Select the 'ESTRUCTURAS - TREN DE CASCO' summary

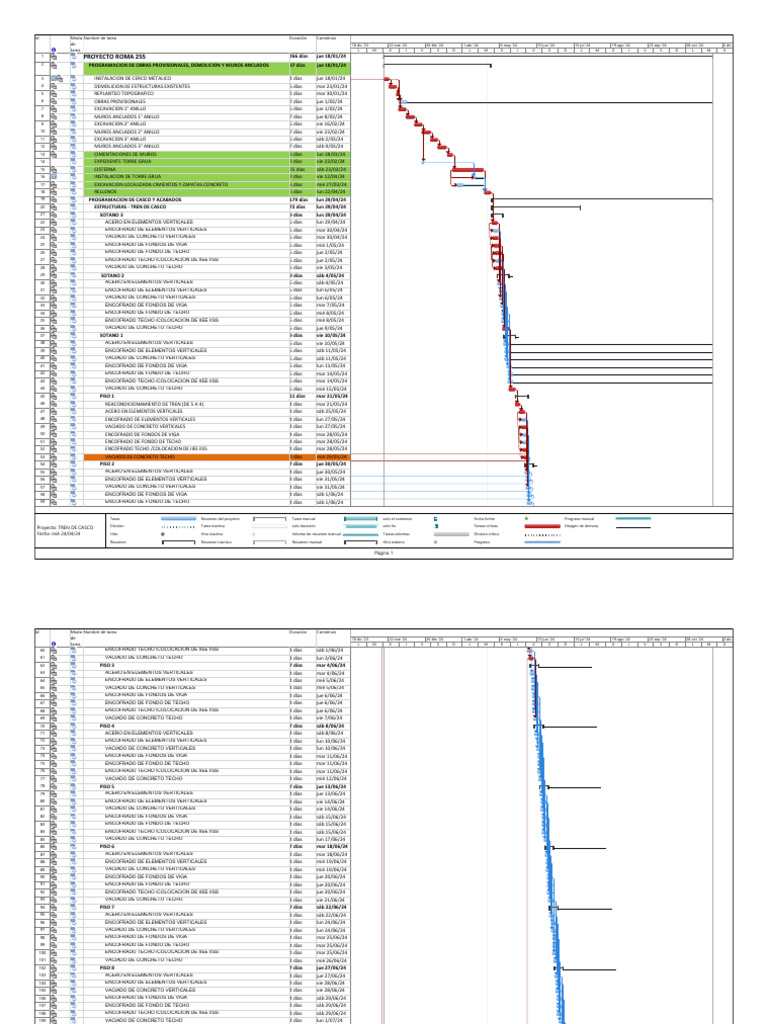tap(130, 207)
